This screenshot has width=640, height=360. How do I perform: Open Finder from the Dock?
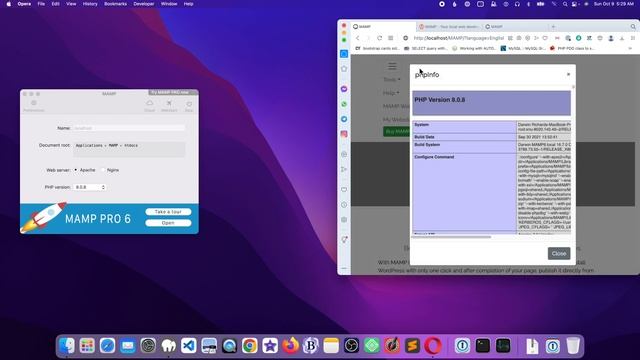click(67, 346)
